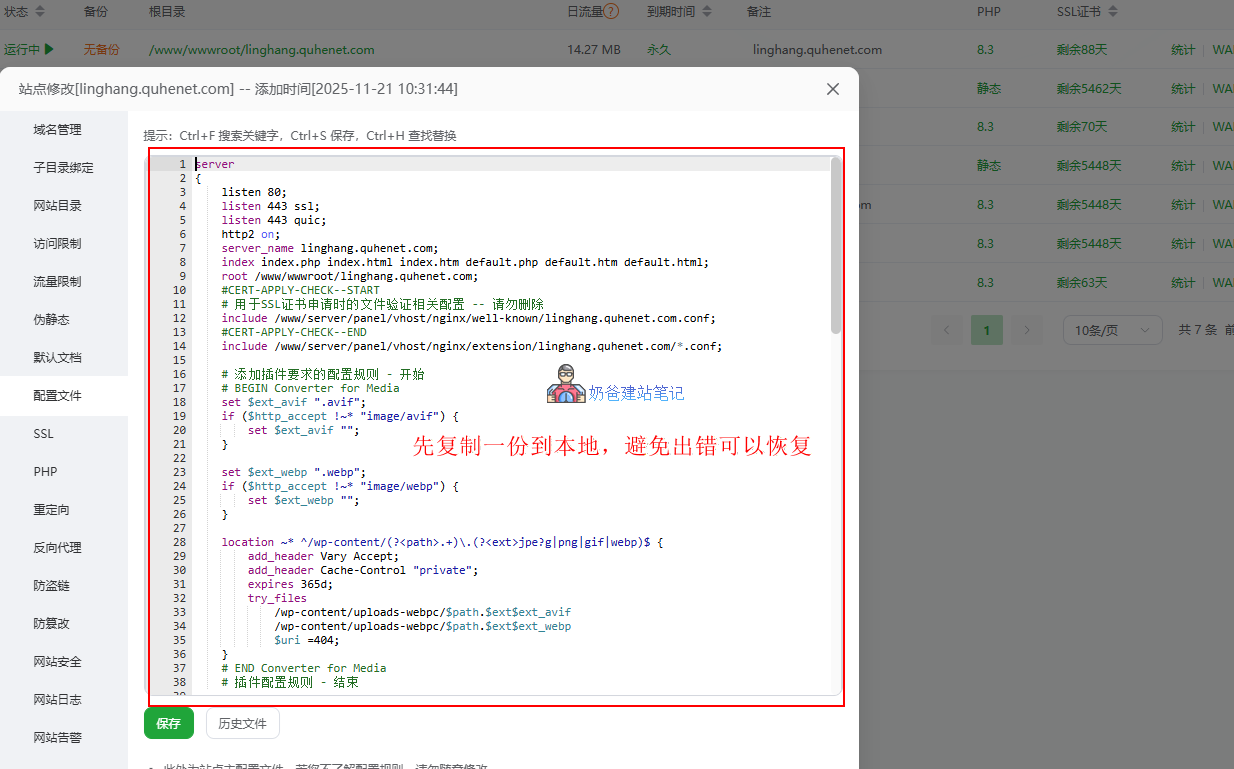Switch to the SSL section in the sidebar
Image resolution: width=1234 pixels, height=769 pixels.
pyautogui.click(x=43, y=433)
